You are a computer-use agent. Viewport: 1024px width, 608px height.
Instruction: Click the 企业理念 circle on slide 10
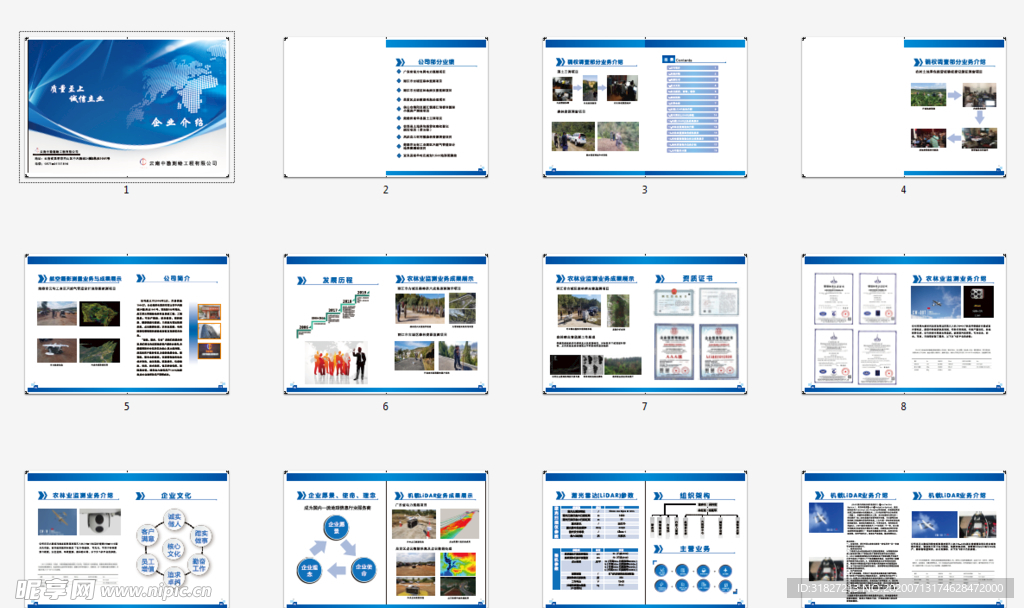309,569
